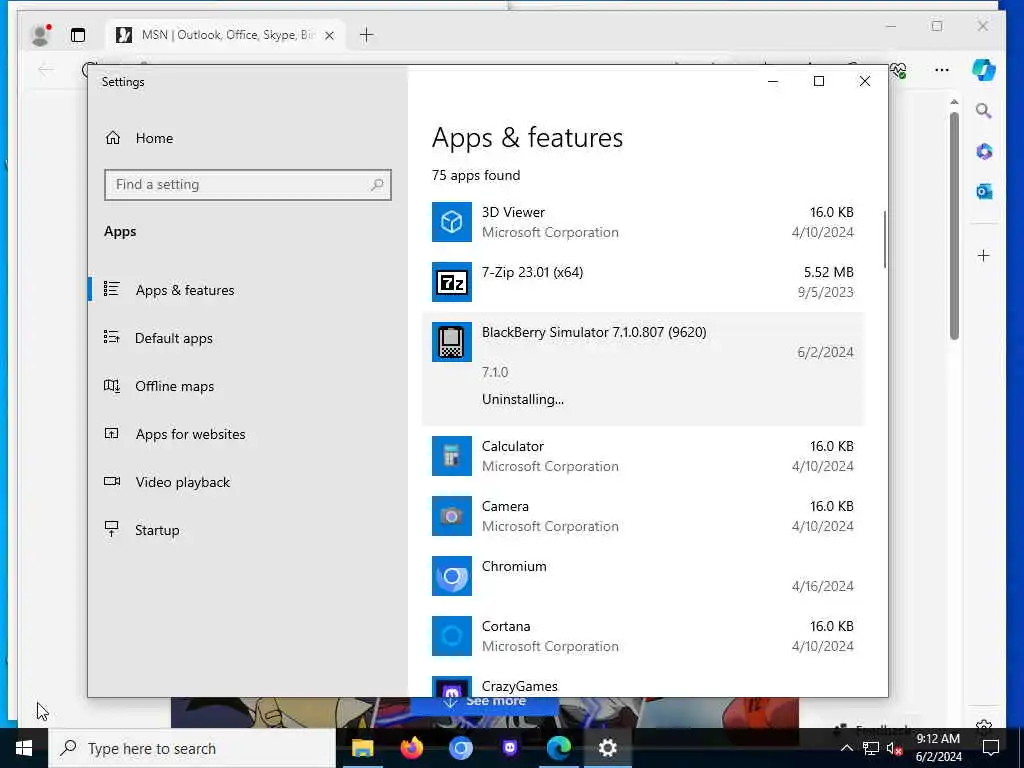This screenshot has height=768, width=1024.
Task: Click the 'Uninstalling...' status text
Action: point(523,399)
